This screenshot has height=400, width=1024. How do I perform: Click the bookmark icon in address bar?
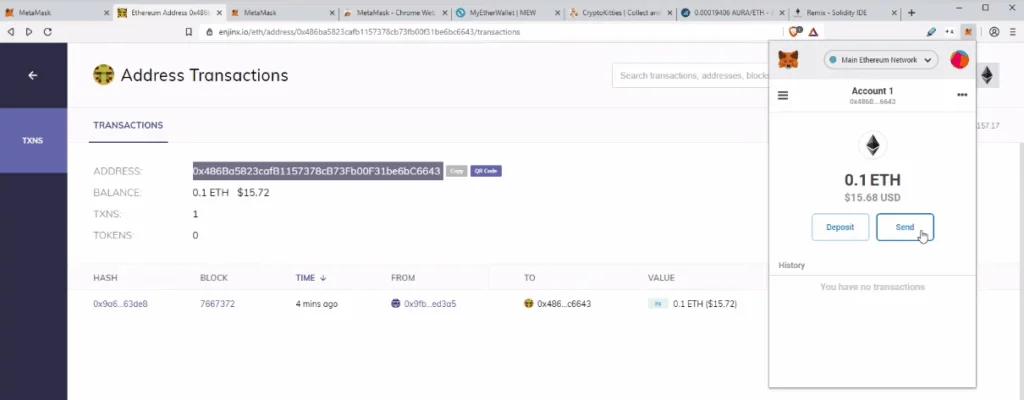coord(188,31)
